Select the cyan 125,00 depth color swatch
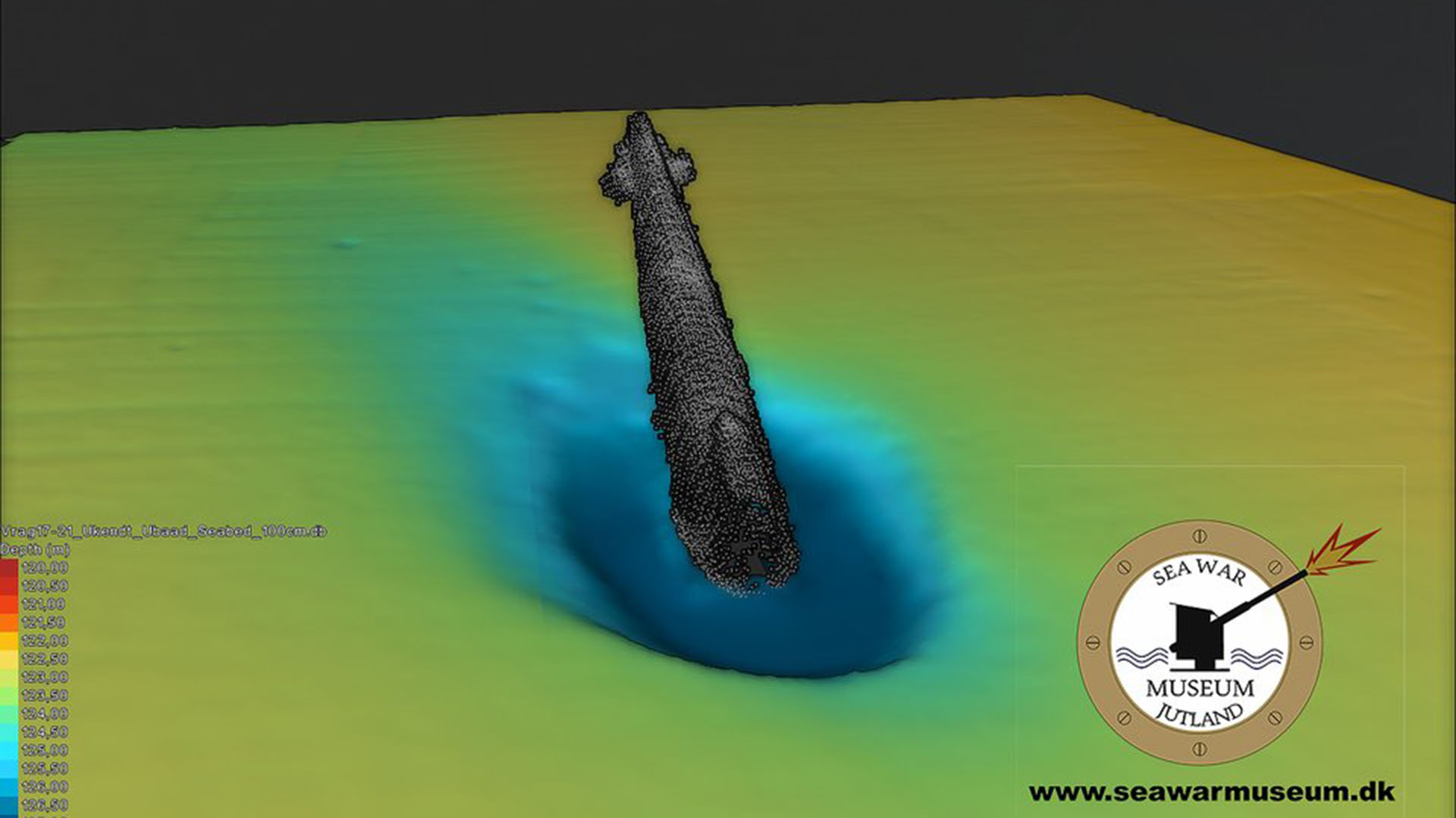Image resolution: width=1456 pixels, height=818 pixels. pos(9,750)
